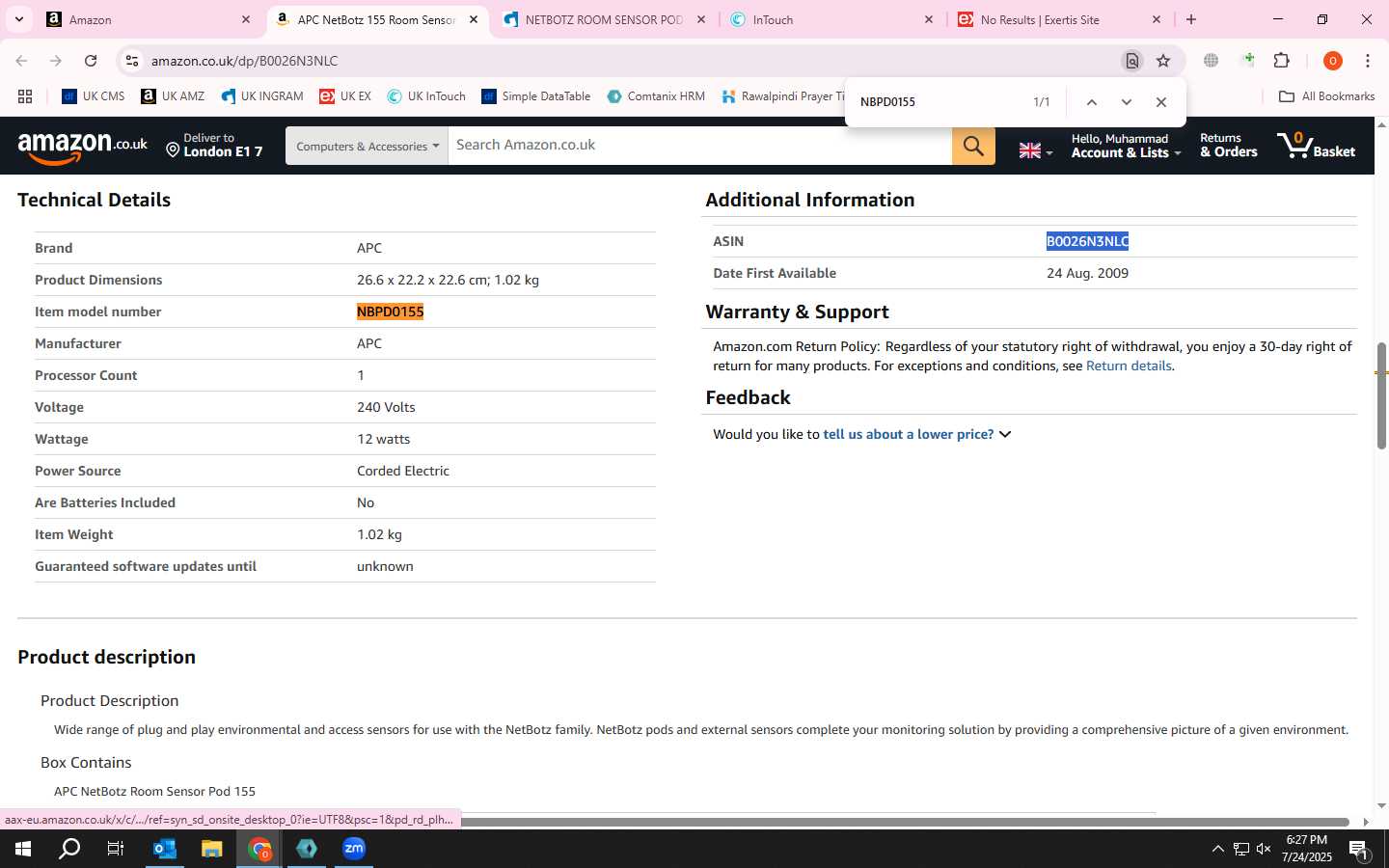Open the Windows Start menu

[x=23, y=849]
